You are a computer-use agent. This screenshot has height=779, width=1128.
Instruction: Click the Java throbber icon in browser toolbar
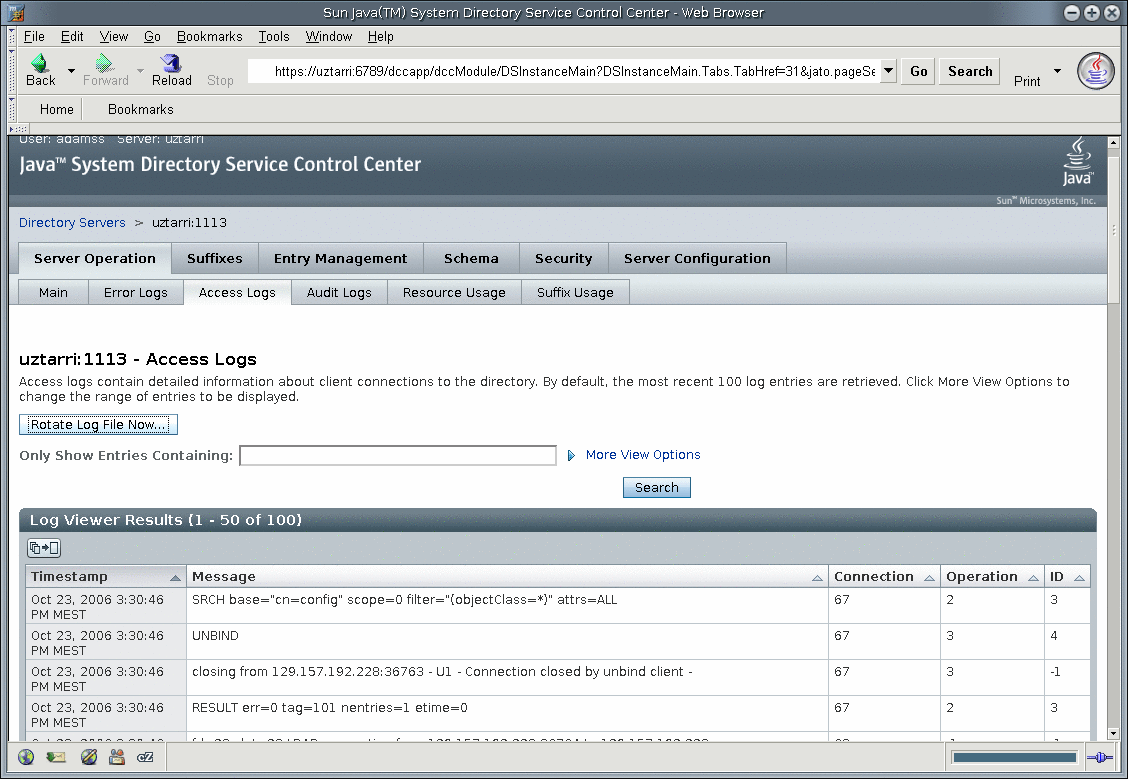[1095, 71]
